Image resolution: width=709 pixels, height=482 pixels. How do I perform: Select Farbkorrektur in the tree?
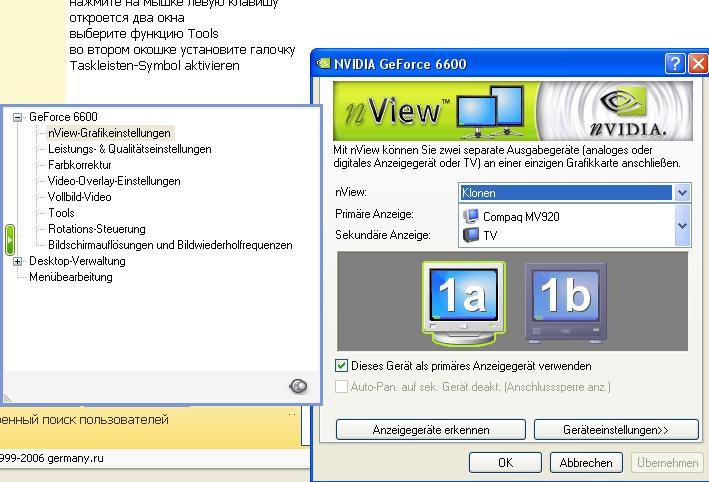click(x=79, y=165)
